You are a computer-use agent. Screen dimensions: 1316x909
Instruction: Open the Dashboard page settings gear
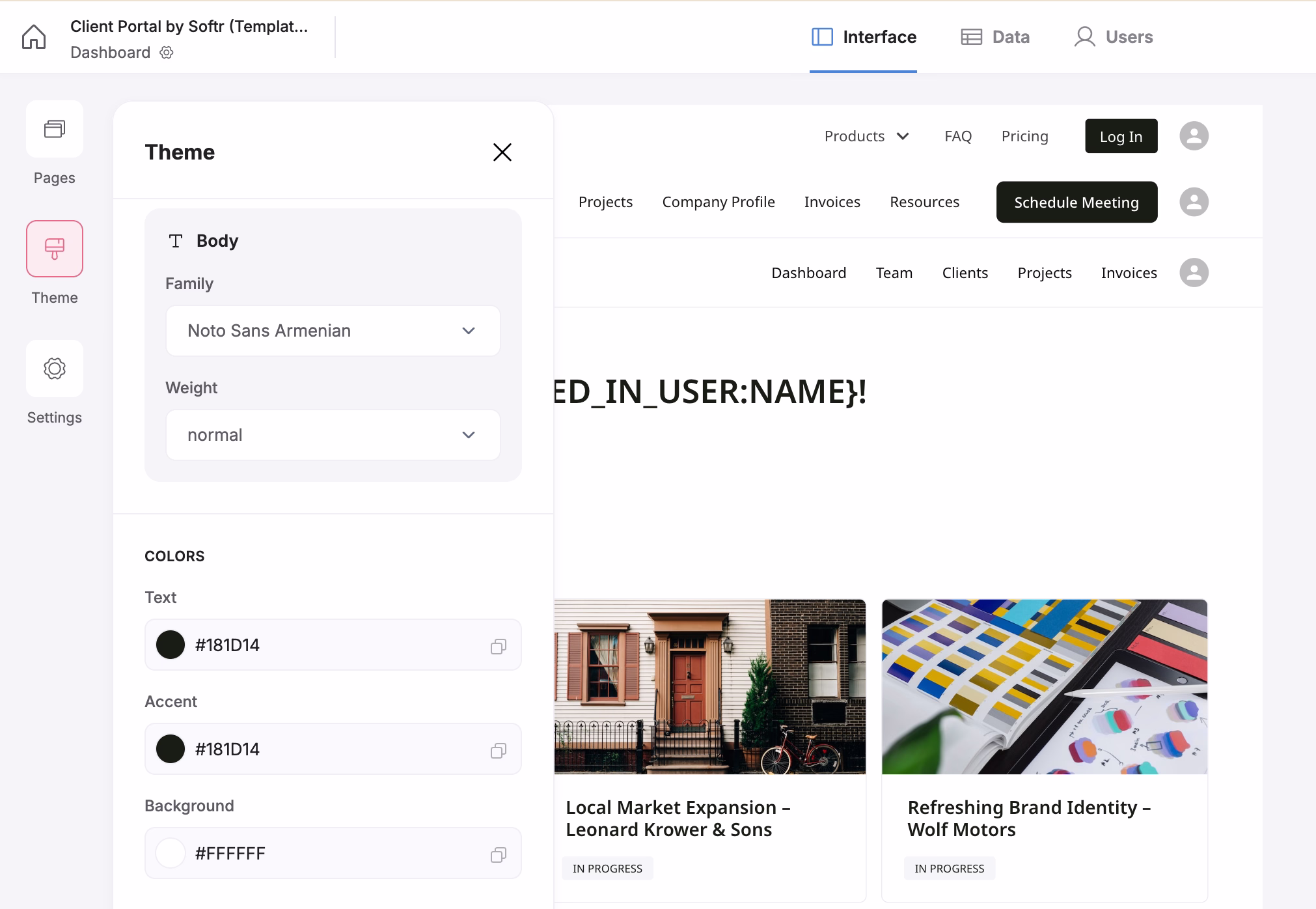click(167, 53)
